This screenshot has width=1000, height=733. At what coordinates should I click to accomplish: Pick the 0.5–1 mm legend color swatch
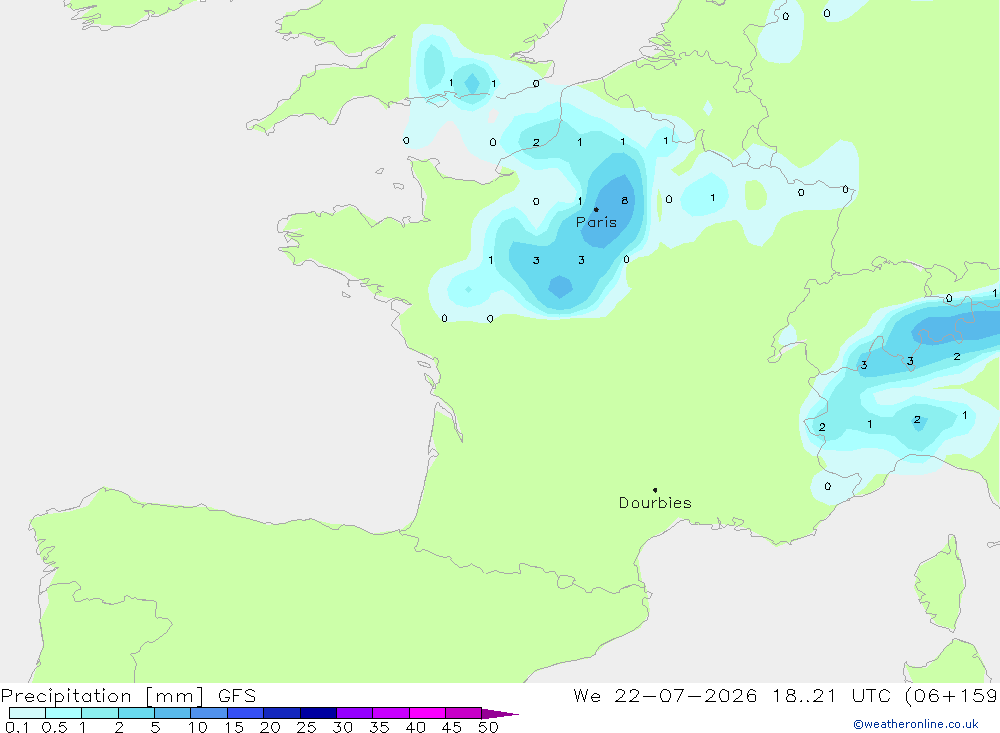64,713
